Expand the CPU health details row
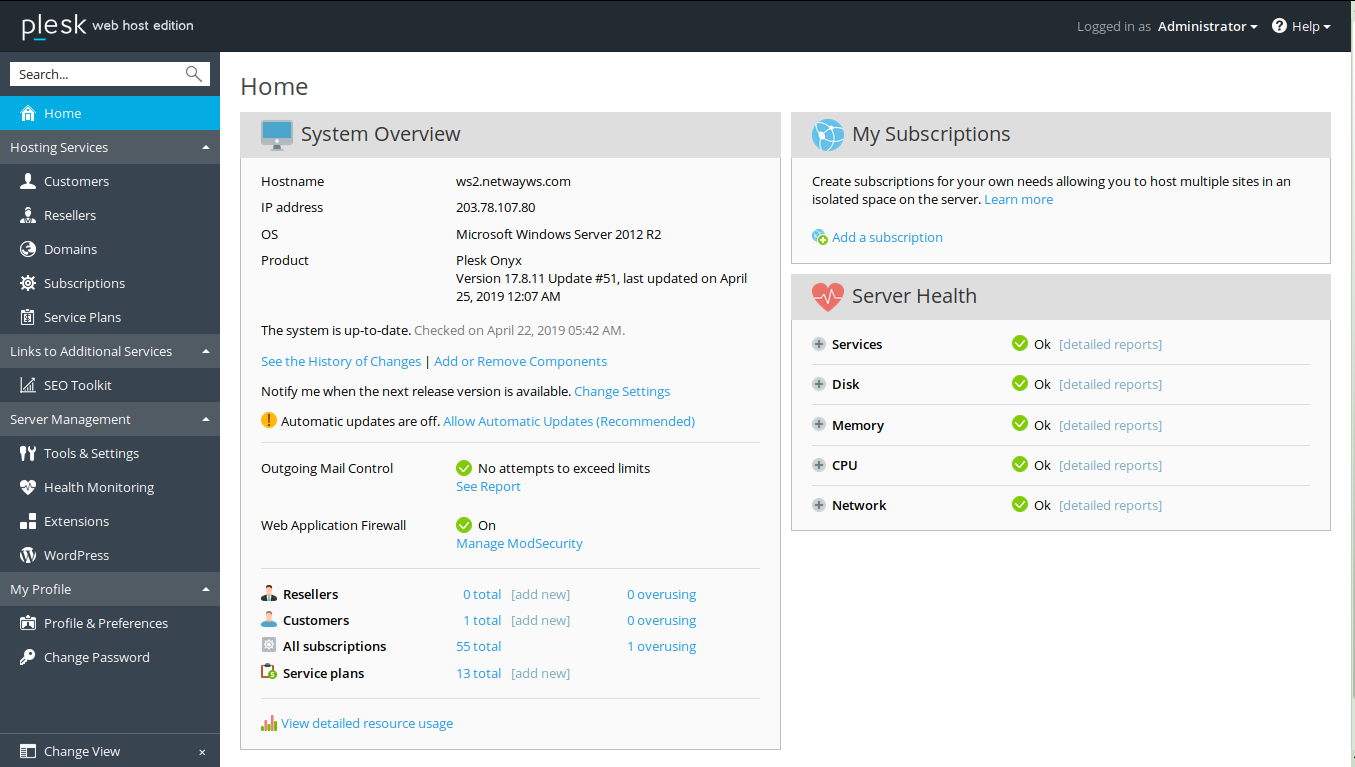 coord(819,465)
